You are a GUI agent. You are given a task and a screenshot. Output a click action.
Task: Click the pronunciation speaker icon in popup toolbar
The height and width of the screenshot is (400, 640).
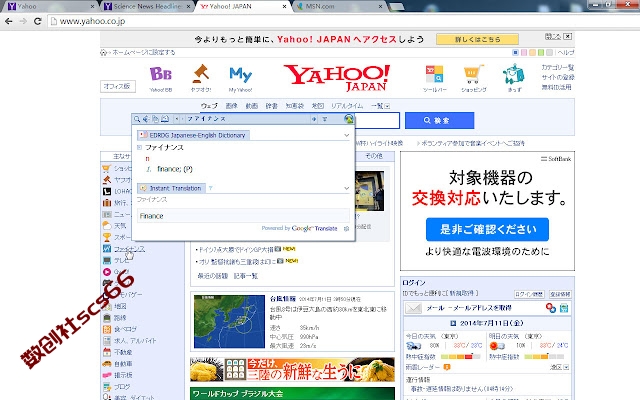(146, 119)
